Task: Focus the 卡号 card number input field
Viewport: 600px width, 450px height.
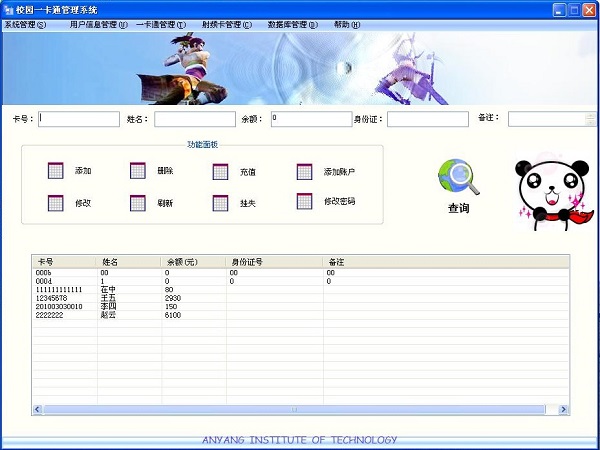Action: pyautogui.click(x=79, y=119)
